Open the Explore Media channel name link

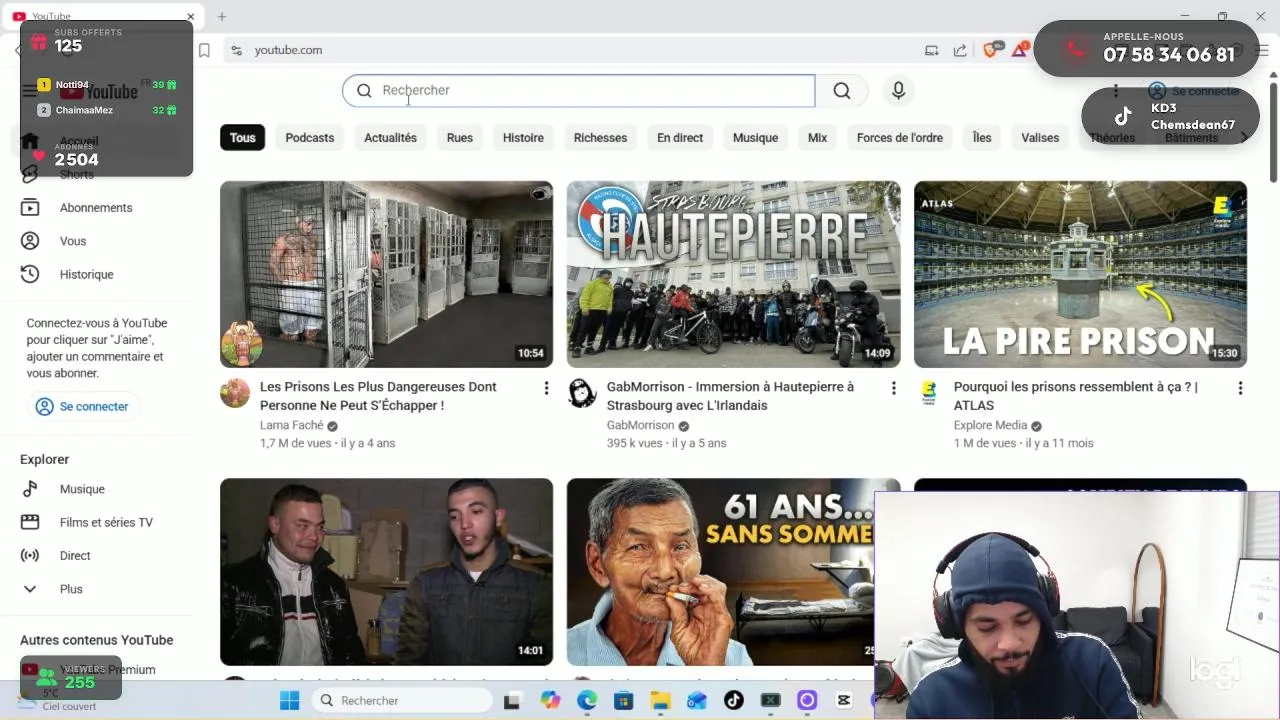click(x=990, y=425)
